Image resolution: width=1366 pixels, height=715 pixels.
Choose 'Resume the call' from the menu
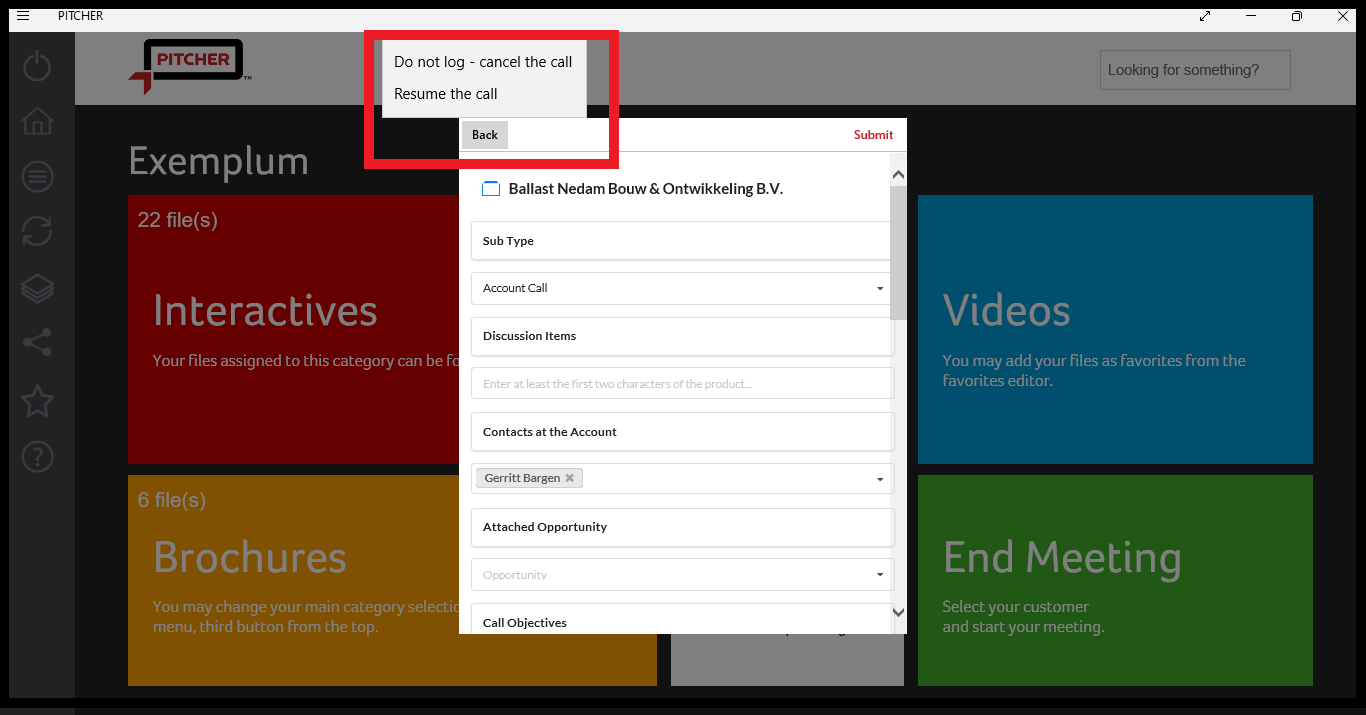pos(445,93)
